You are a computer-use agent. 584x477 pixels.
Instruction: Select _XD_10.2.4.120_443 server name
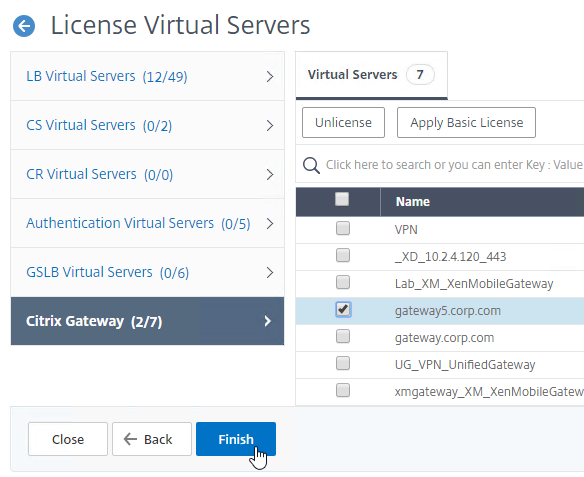[450, 257]
